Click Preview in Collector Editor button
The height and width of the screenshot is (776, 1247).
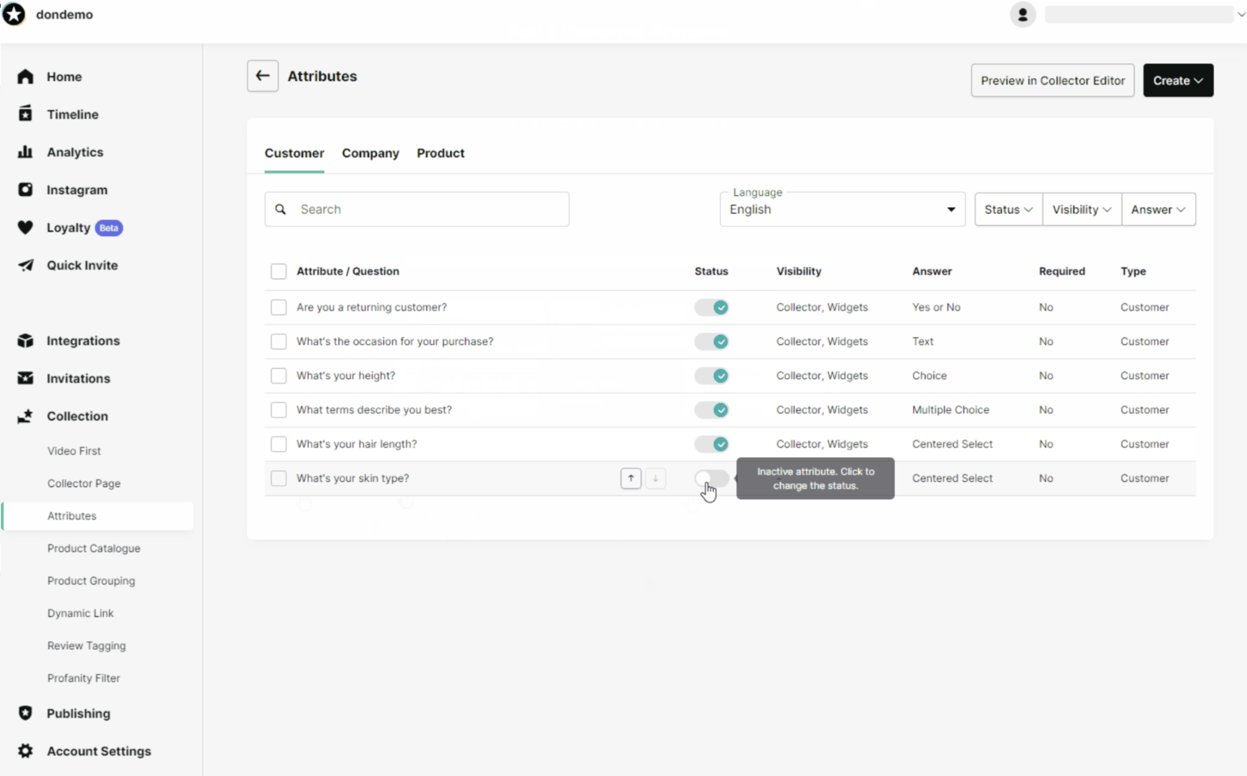(1053, 80)
